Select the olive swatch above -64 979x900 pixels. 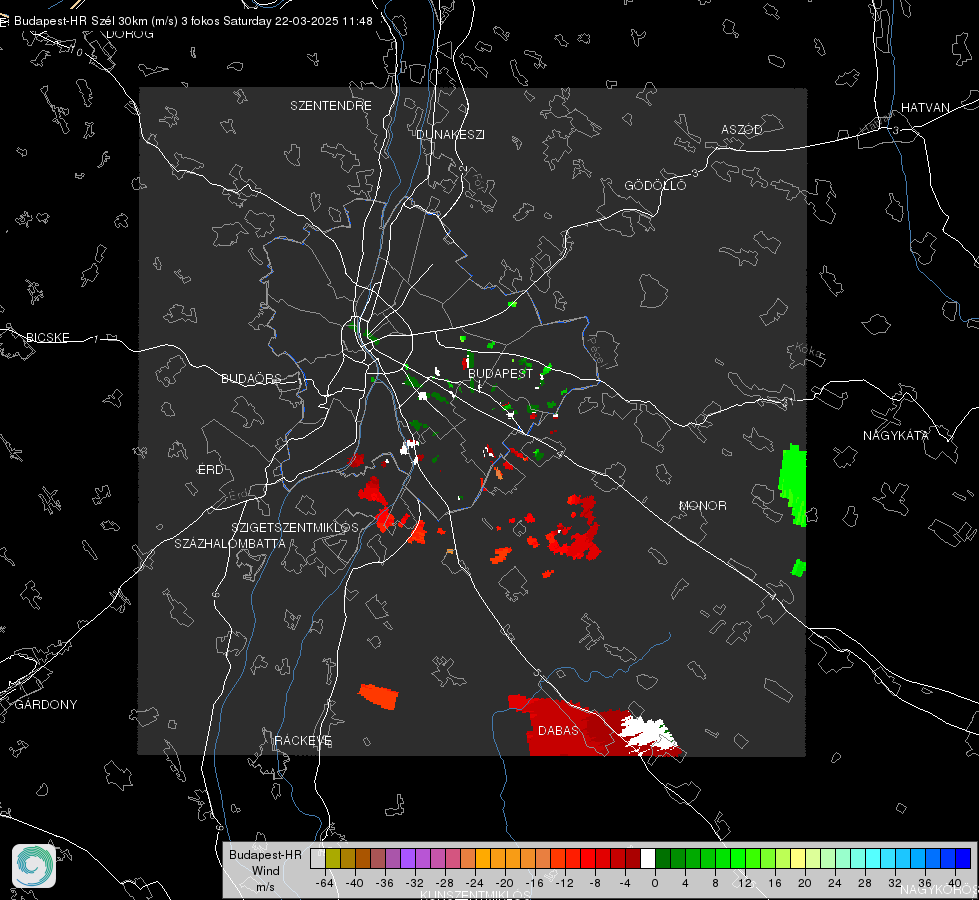332,858
